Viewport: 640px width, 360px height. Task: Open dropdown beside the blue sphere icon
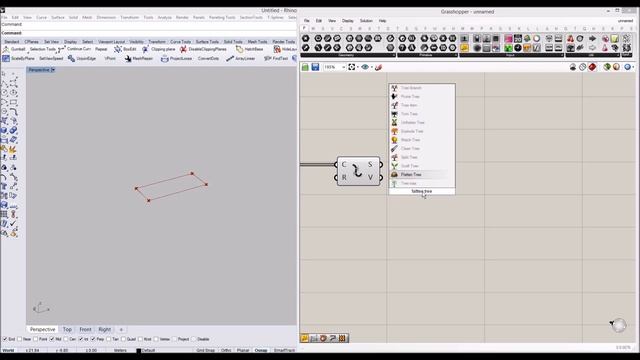[633, 67]
